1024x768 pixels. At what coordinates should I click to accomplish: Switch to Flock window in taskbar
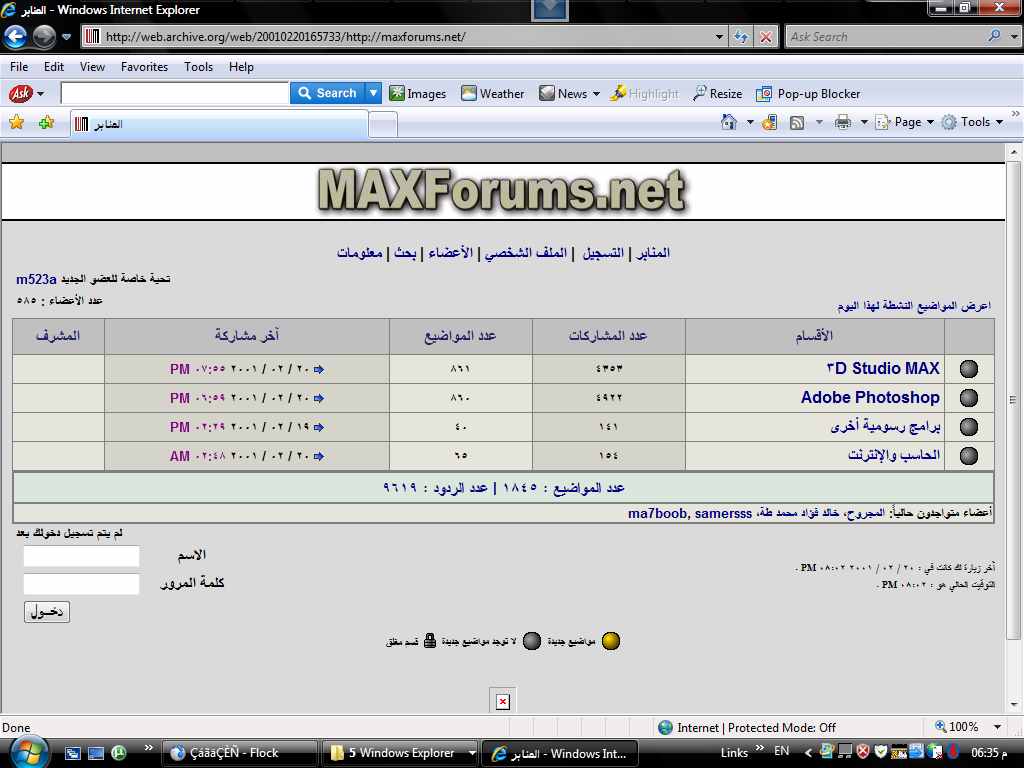point(239,753)
